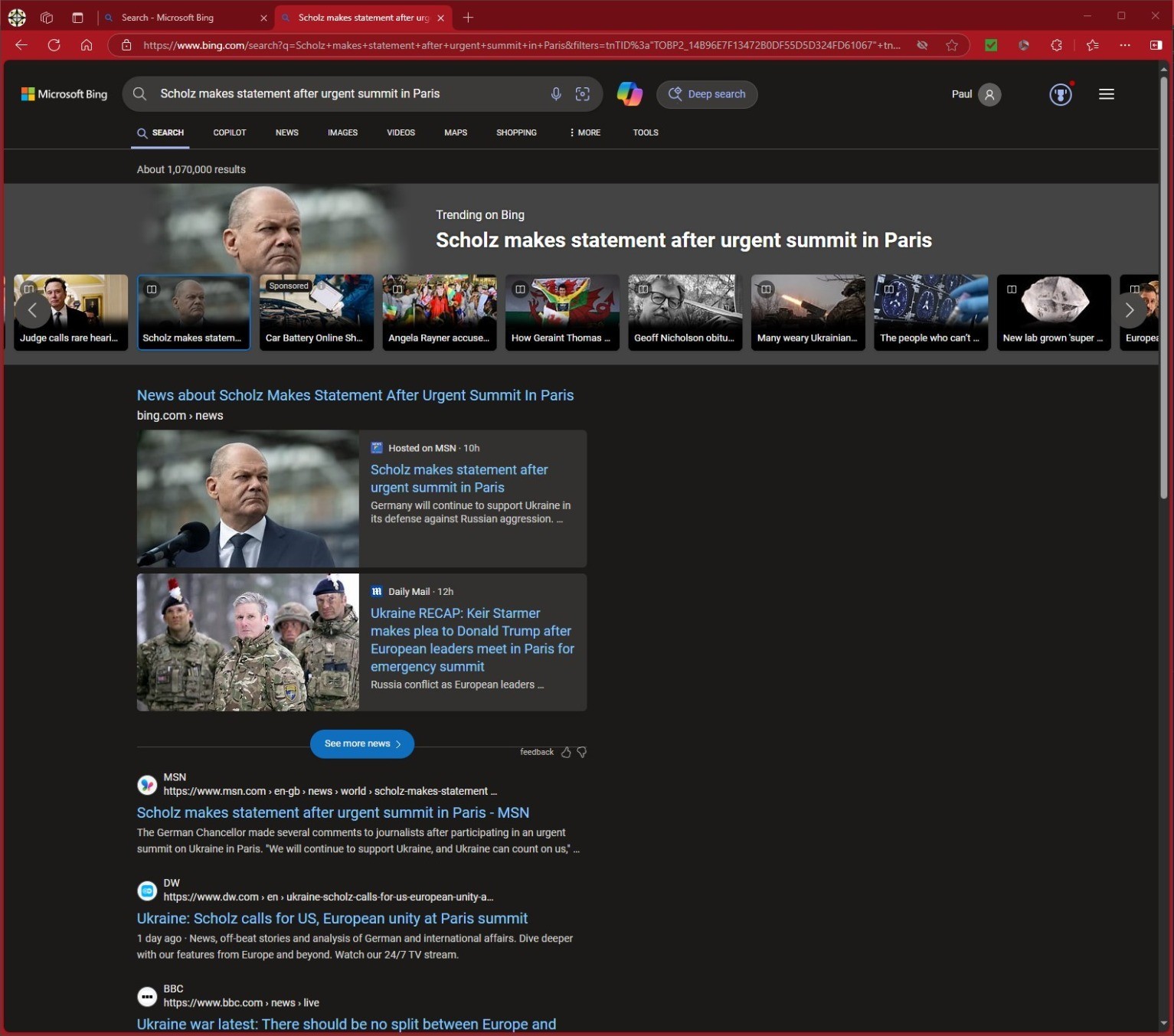Open the BBC 'Ukraine war latest' result
This screenshot has width=1174, height=1036.
click(346, 1024)
